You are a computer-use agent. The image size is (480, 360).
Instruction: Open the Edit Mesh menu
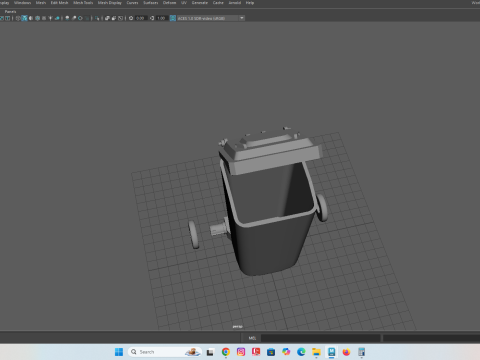(x=59, y=3)
